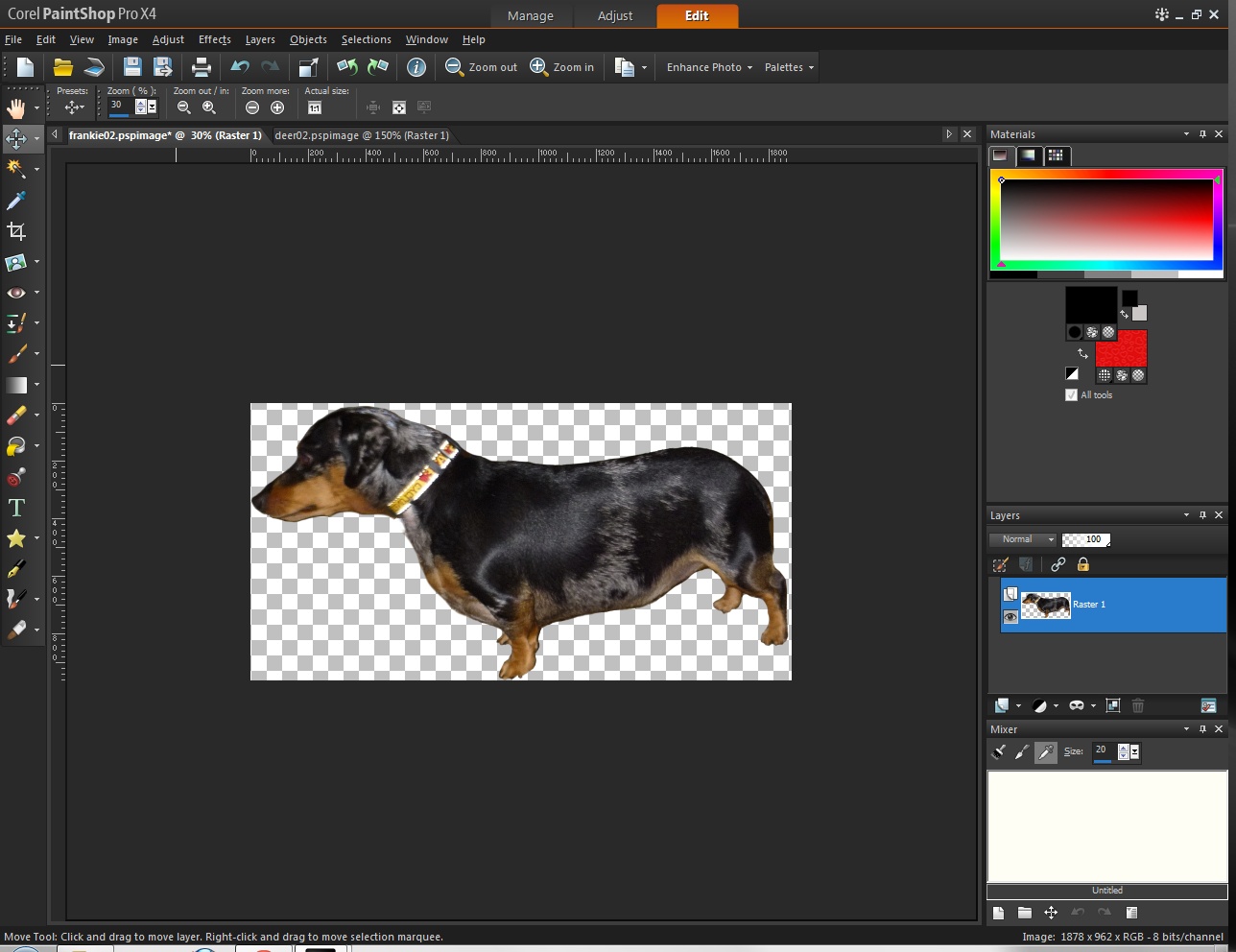Open the Image Information icon
Image resolution: width=1236 pixels, height=952 pixels.
(x=416, y=67)
